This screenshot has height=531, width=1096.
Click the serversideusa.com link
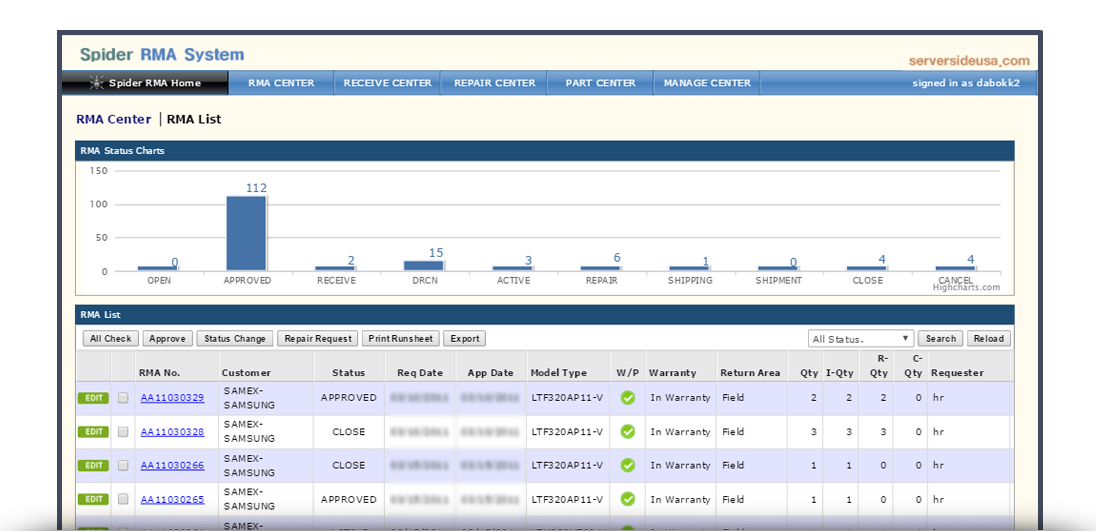click(x=969, y=61)
